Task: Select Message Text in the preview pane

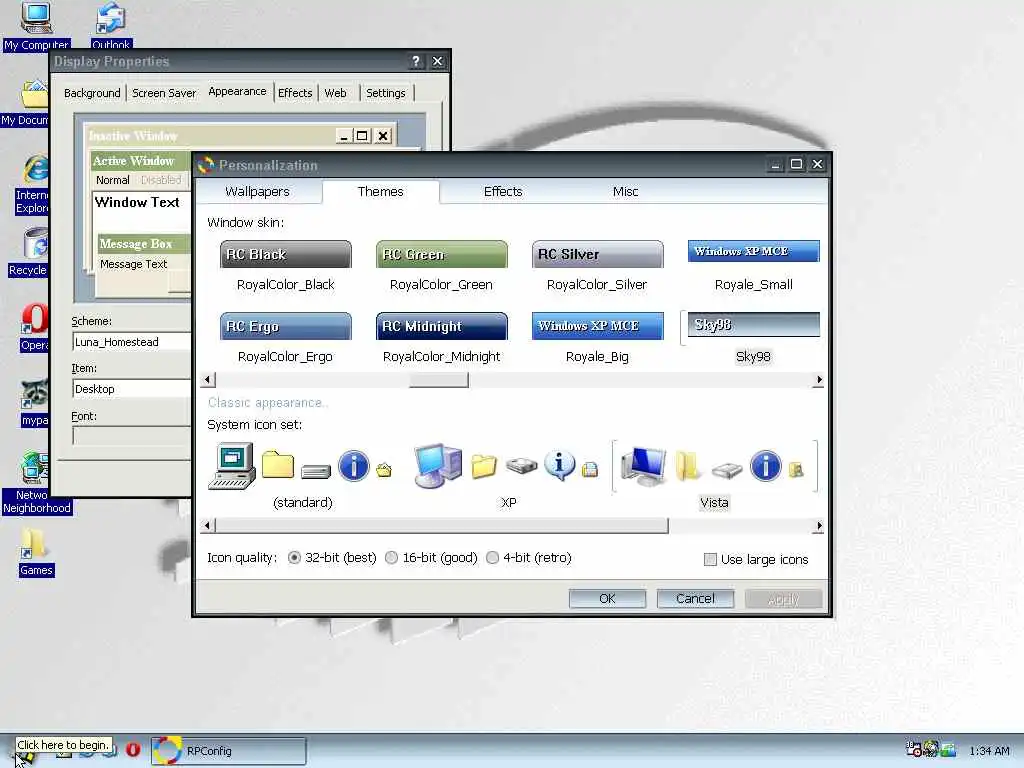Action: point(133,264)
